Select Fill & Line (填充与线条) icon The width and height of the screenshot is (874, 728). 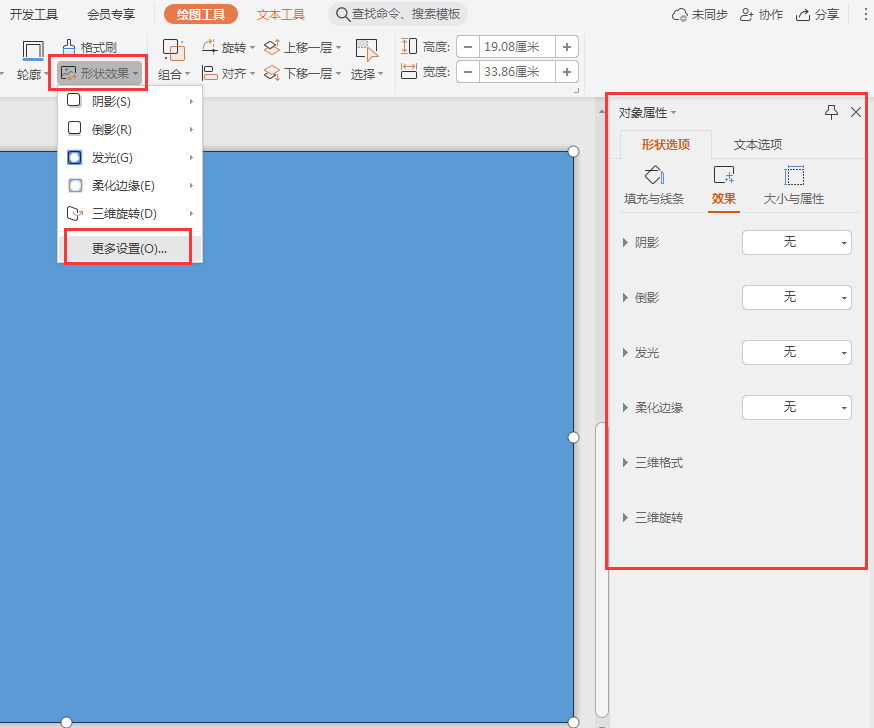[654, 175]
